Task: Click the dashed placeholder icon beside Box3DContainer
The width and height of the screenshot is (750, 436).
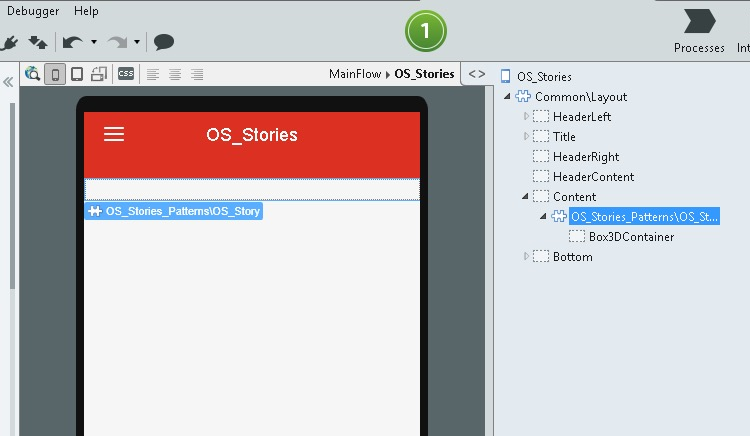Action: click(577, 236)
